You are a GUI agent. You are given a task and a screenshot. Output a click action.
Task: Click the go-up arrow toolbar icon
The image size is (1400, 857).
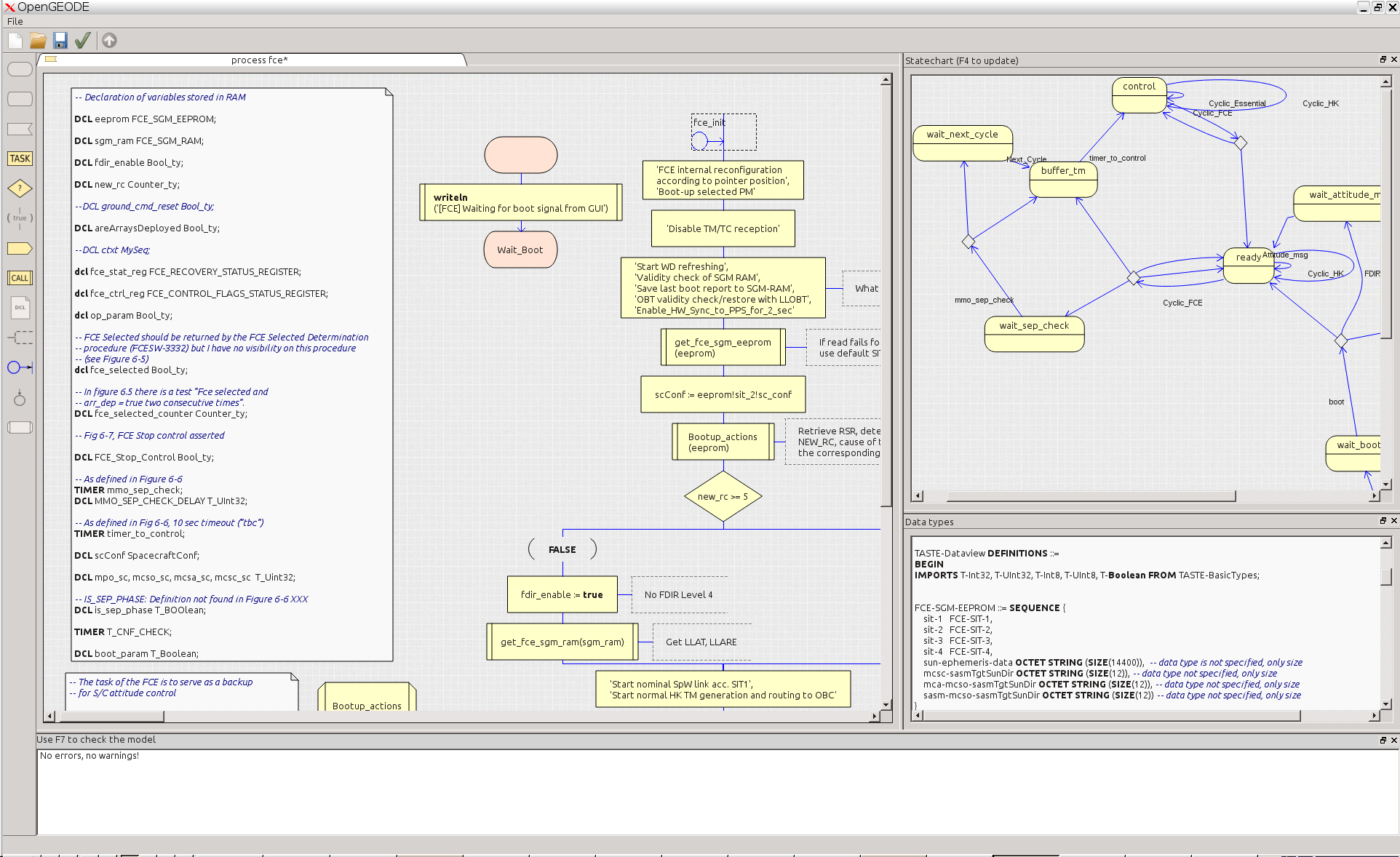(x=109, y=41)
